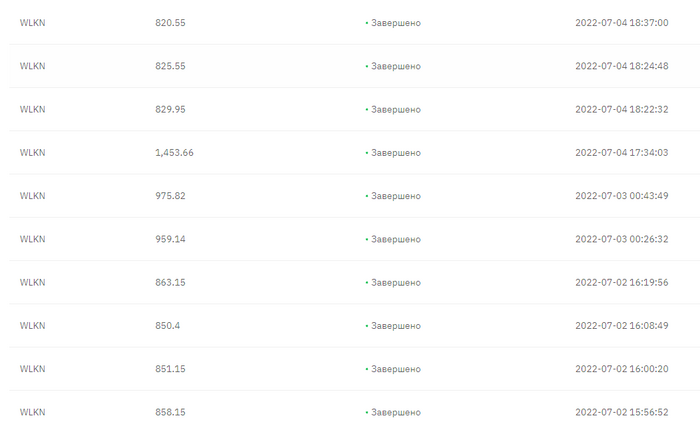Select the 850.4 amount entry
The height and width of the screenshot is (428, 700).
click(167, 326)
